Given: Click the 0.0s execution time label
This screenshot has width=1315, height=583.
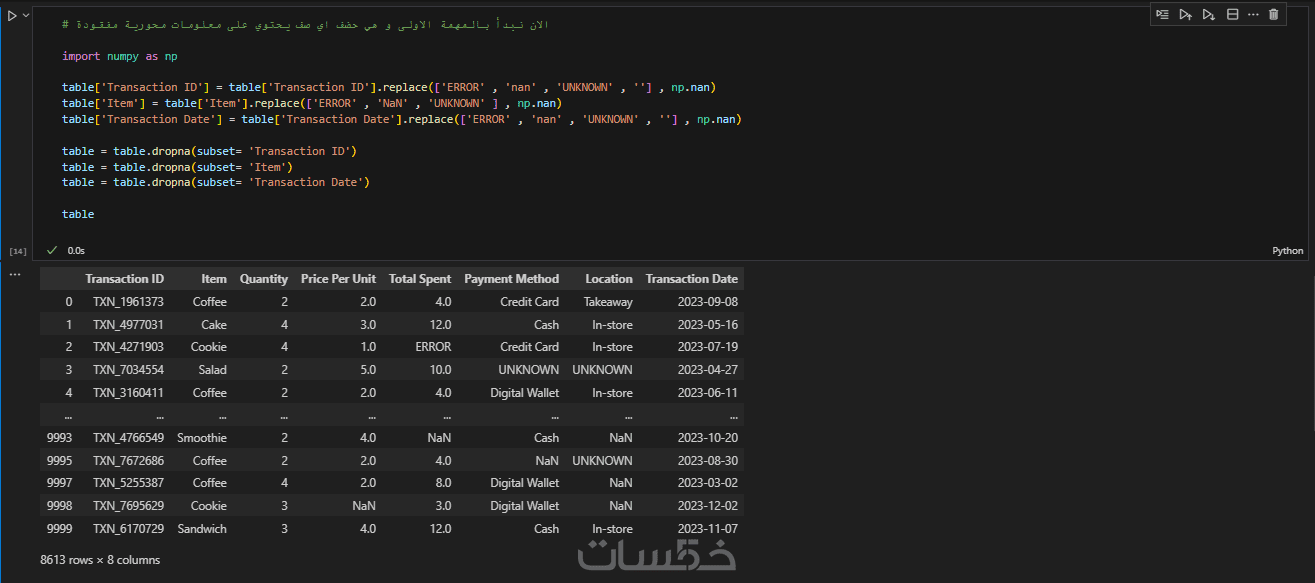Looking at the screenshot, I should 76,251.
